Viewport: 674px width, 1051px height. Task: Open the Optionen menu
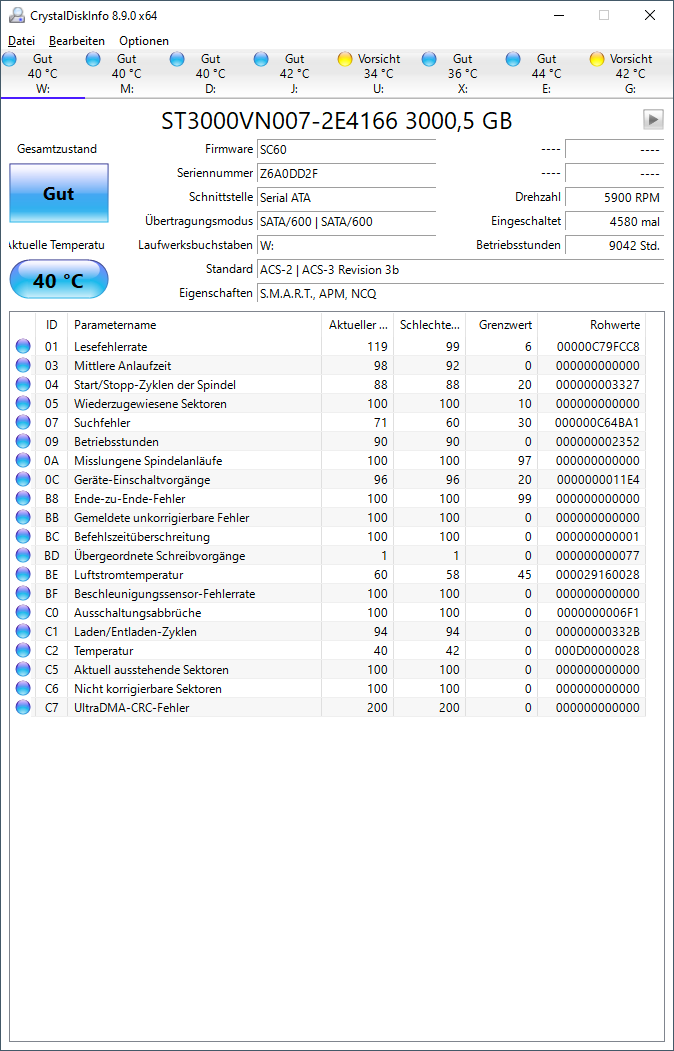click(144, 41)
